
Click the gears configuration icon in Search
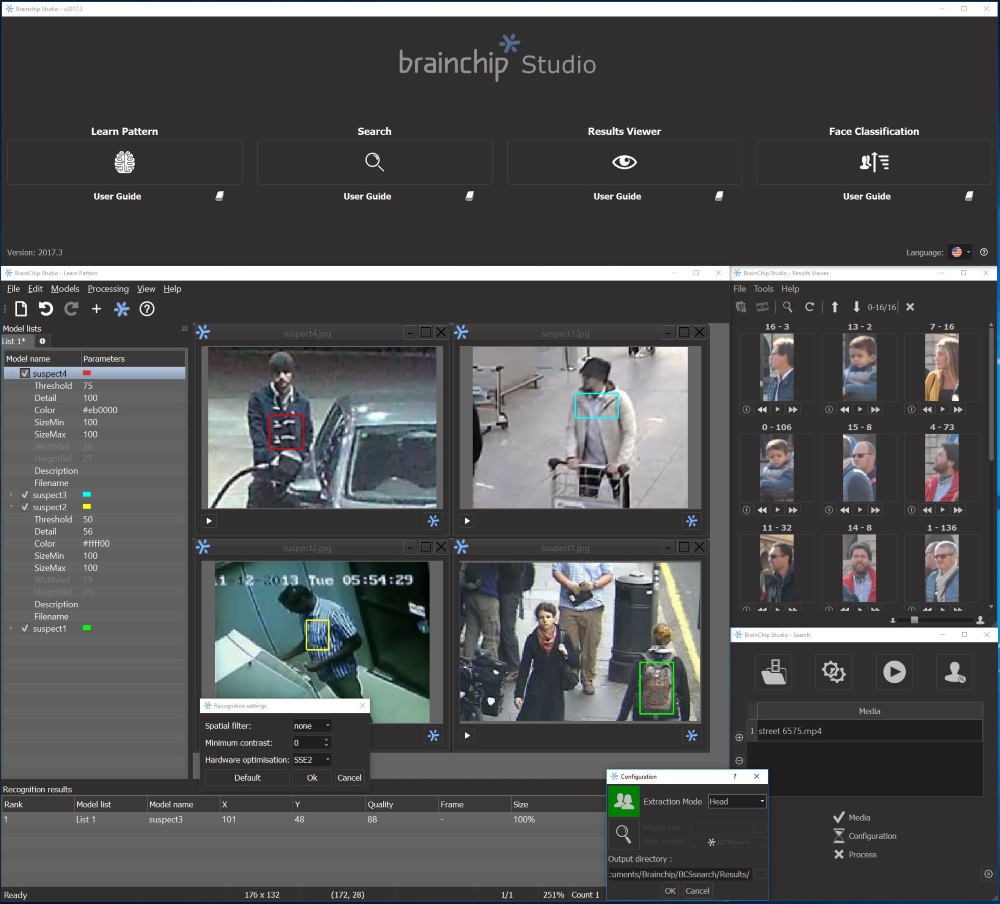pyautogui.click(x=833, y=672)
